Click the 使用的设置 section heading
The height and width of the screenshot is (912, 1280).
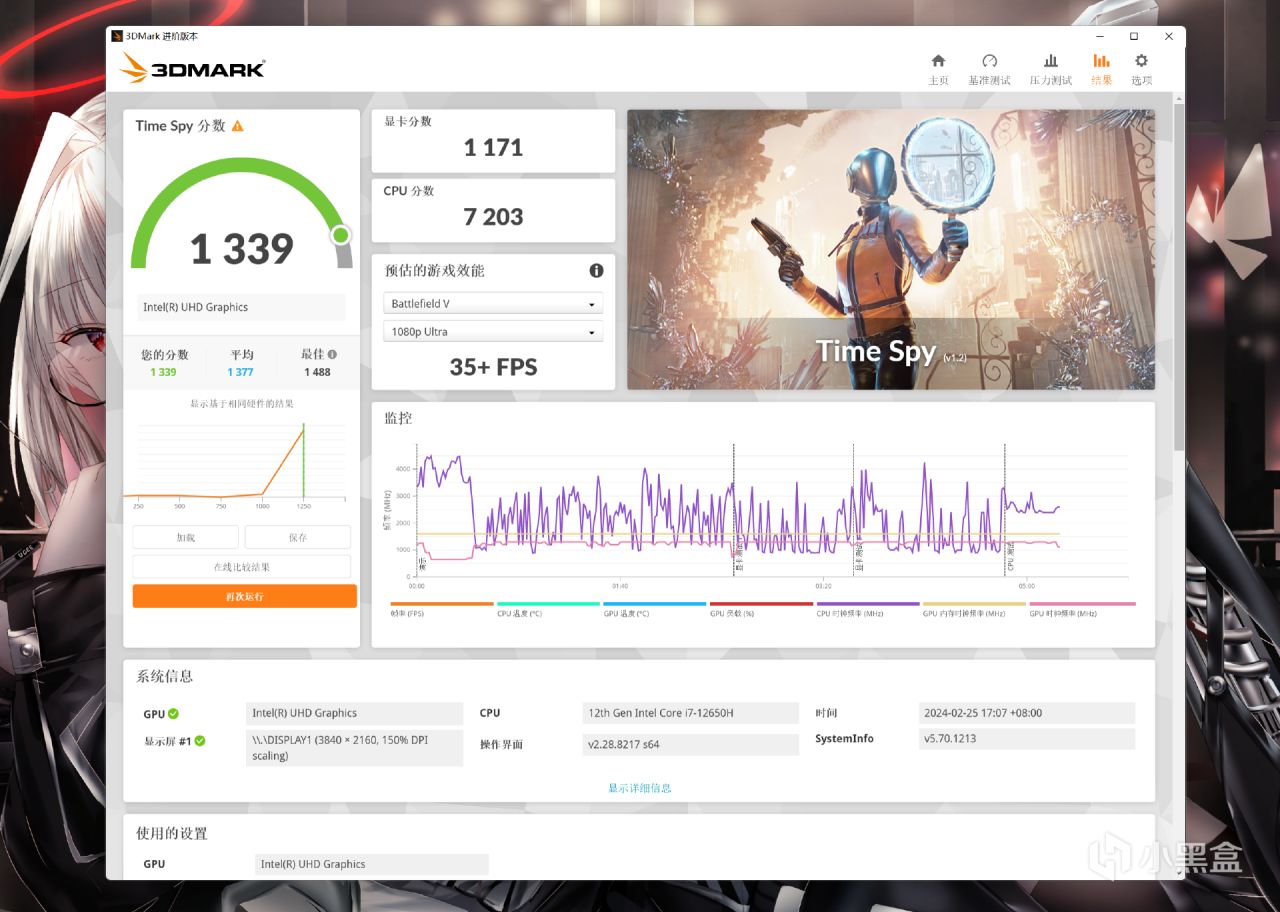click(172, 833)
